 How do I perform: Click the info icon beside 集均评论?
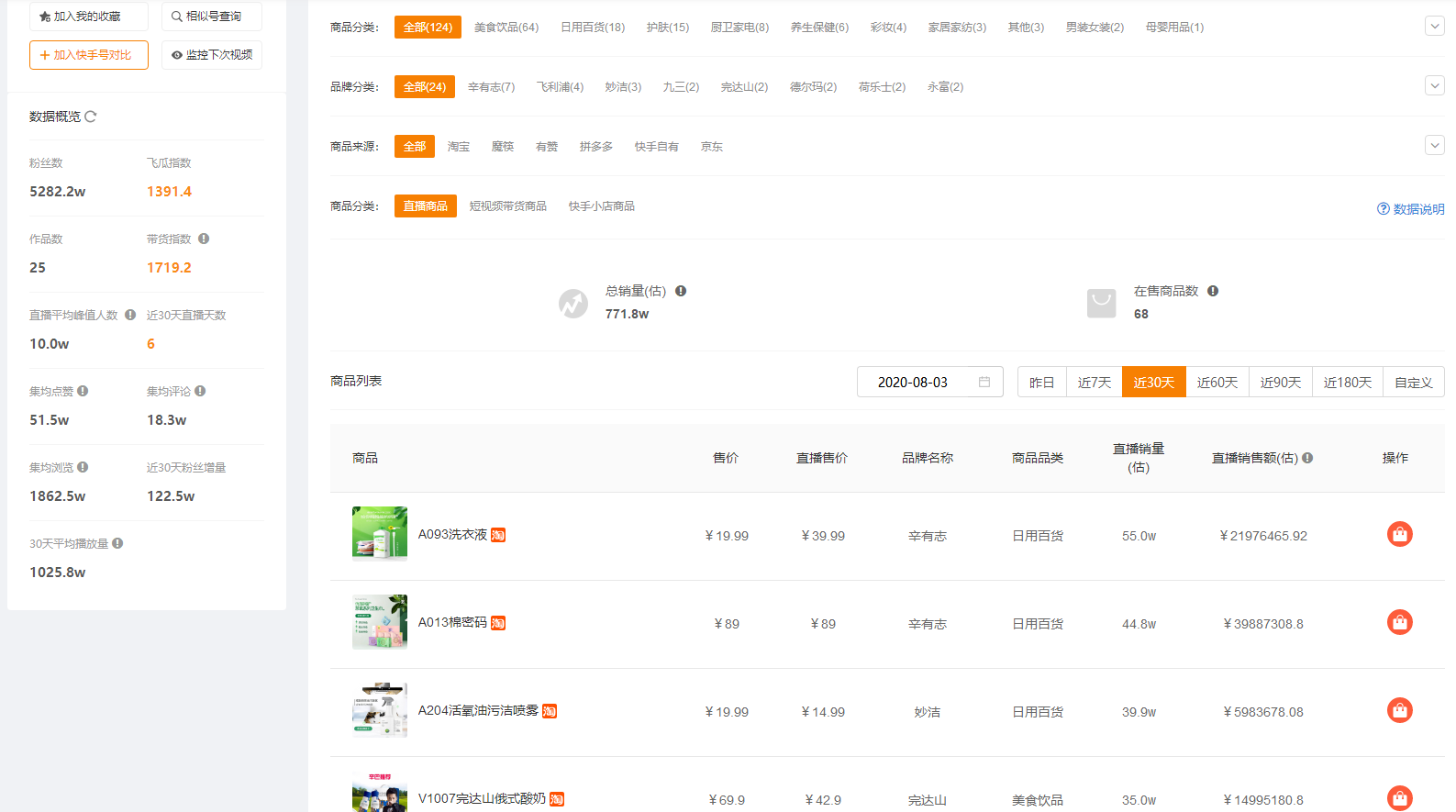(200, 391)
